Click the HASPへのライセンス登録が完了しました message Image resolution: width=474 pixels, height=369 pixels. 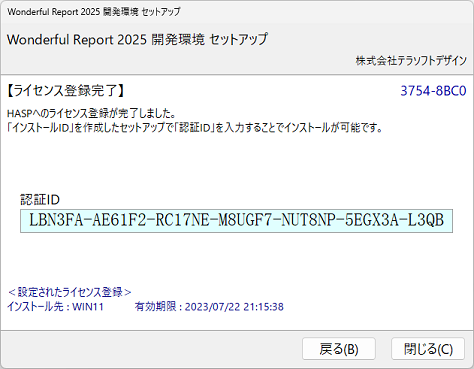(x=91, y=113)
